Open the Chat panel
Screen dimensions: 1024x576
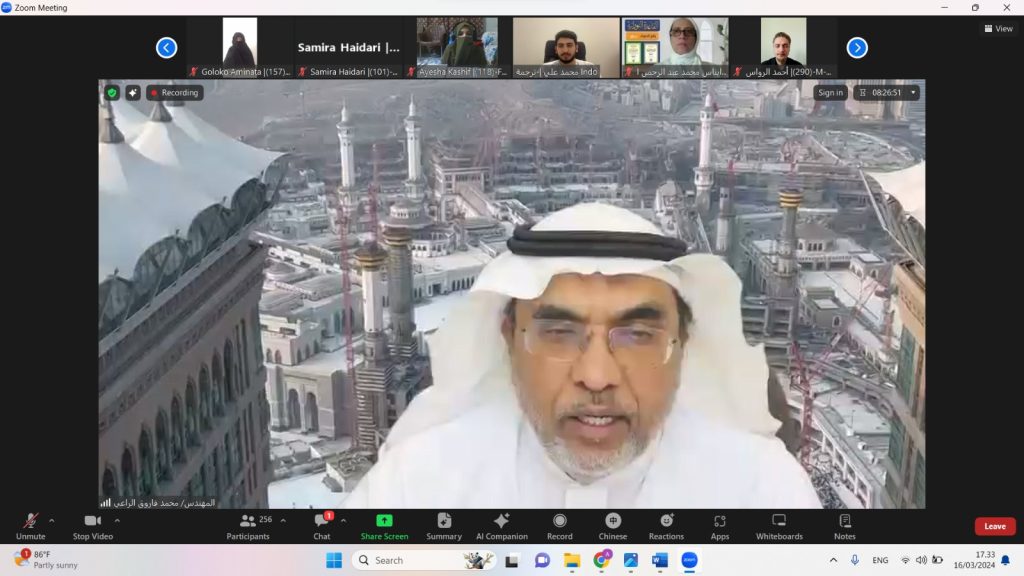point(321,526)
